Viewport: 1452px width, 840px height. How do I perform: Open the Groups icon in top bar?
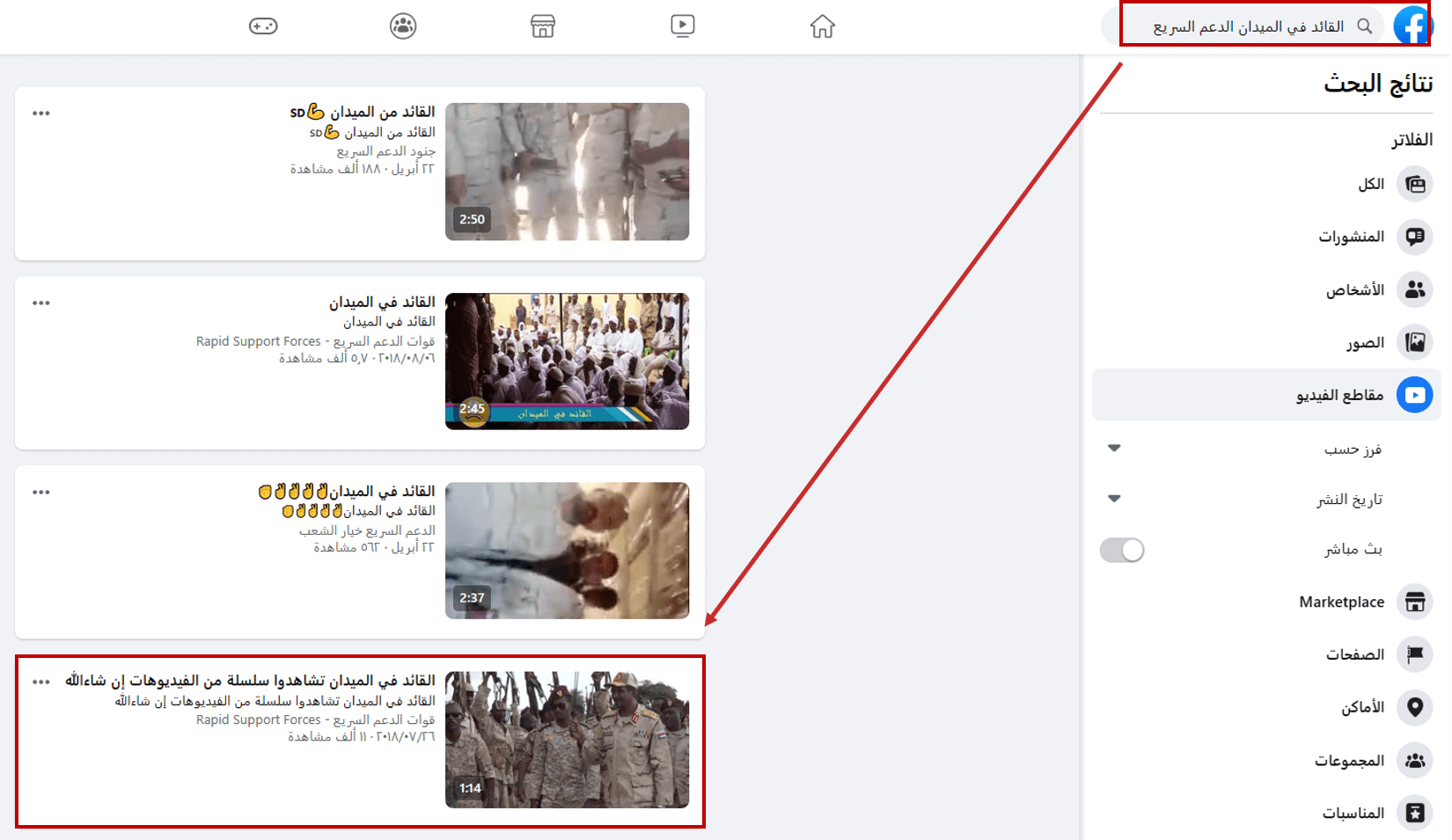tap(403, 26)
